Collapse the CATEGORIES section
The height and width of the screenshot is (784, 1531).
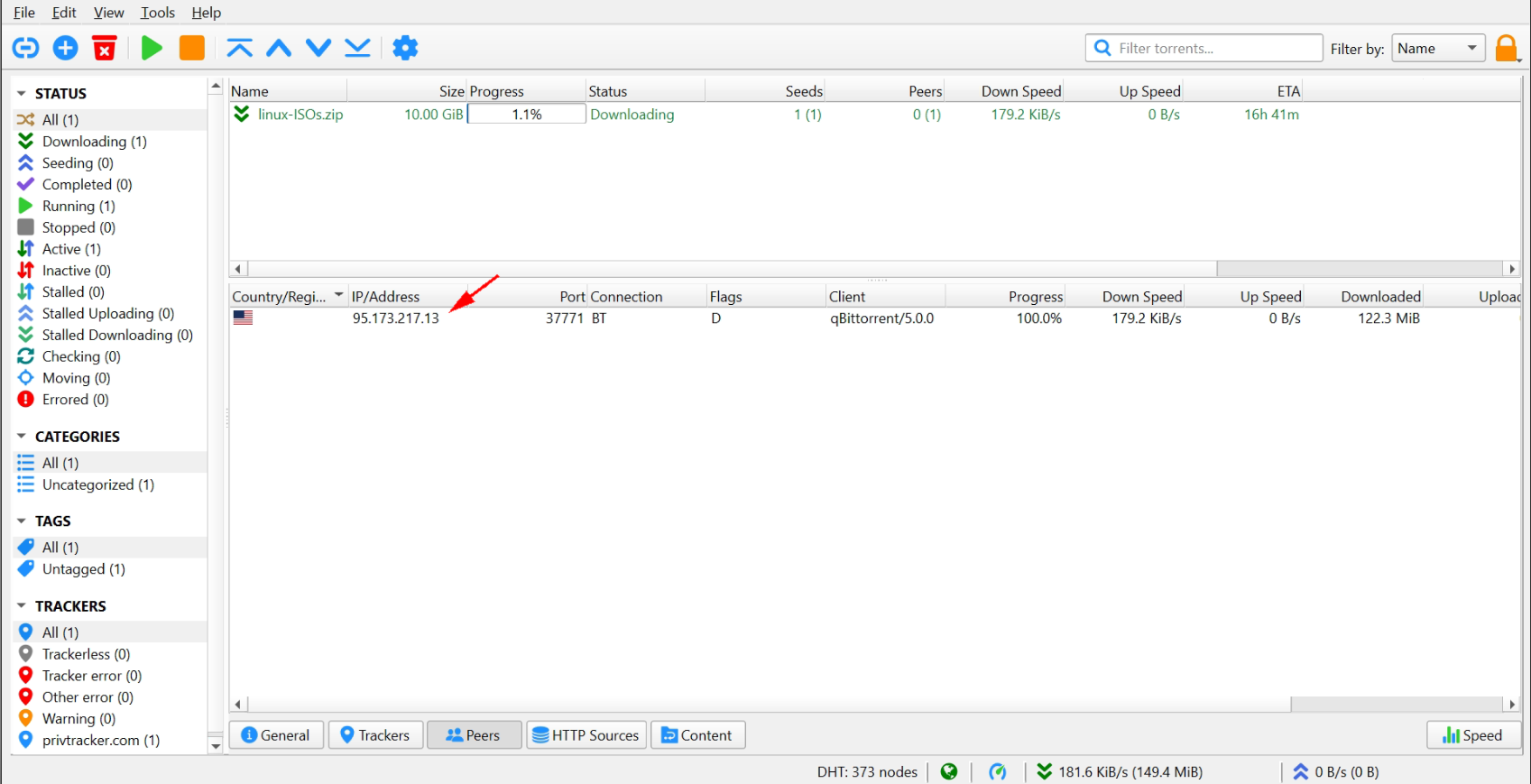tap(22, 437)
